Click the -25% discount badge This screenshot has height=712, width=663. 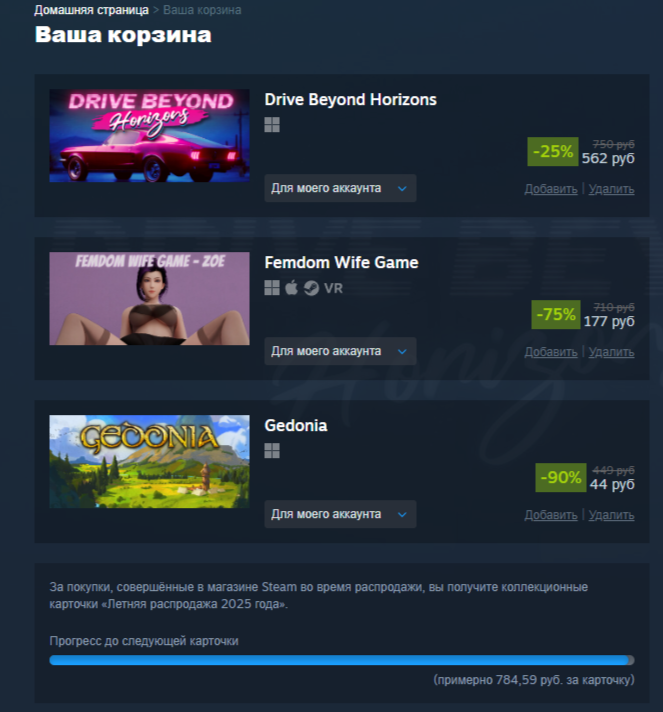click(553, 152)
